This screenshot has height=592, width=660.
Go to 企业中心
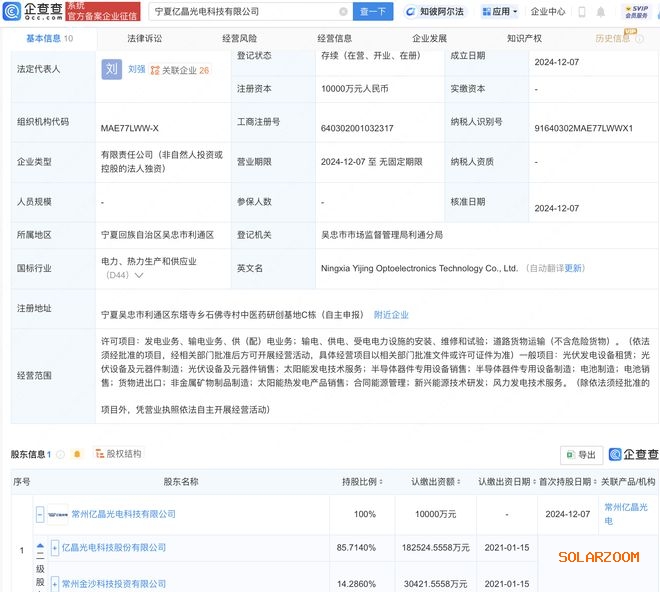click(x=547, y=12)
